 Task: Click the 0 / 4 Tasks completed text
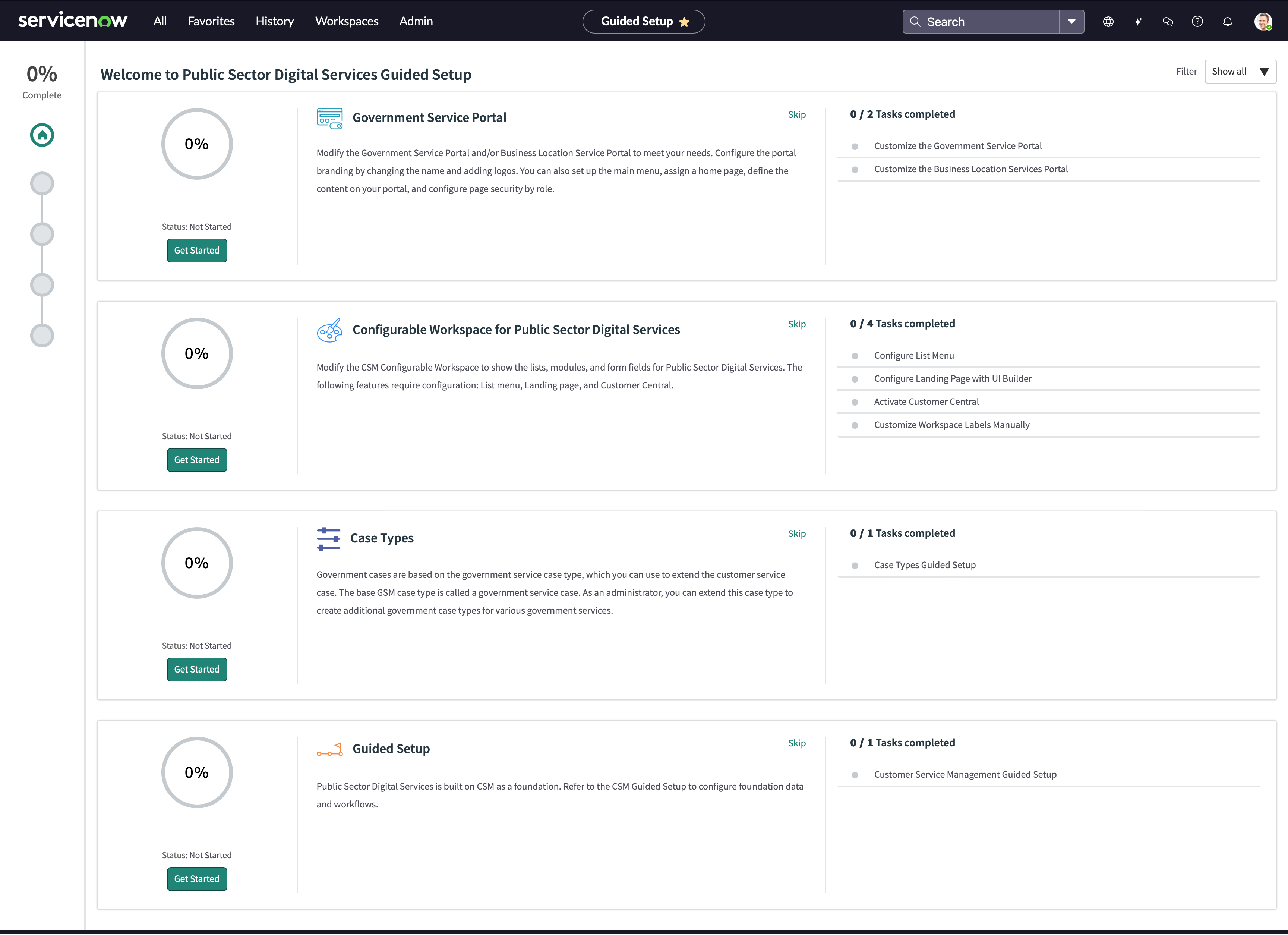(902, 324)
